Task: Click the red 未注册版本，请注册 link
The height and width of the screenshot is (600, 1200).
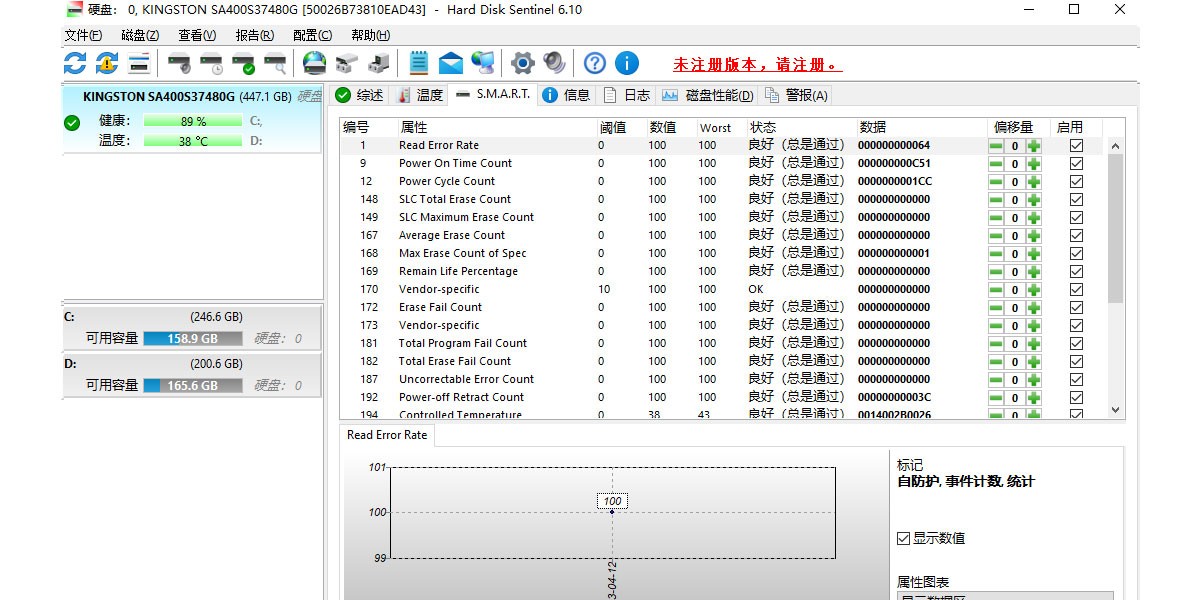Action: pos(757,65)
